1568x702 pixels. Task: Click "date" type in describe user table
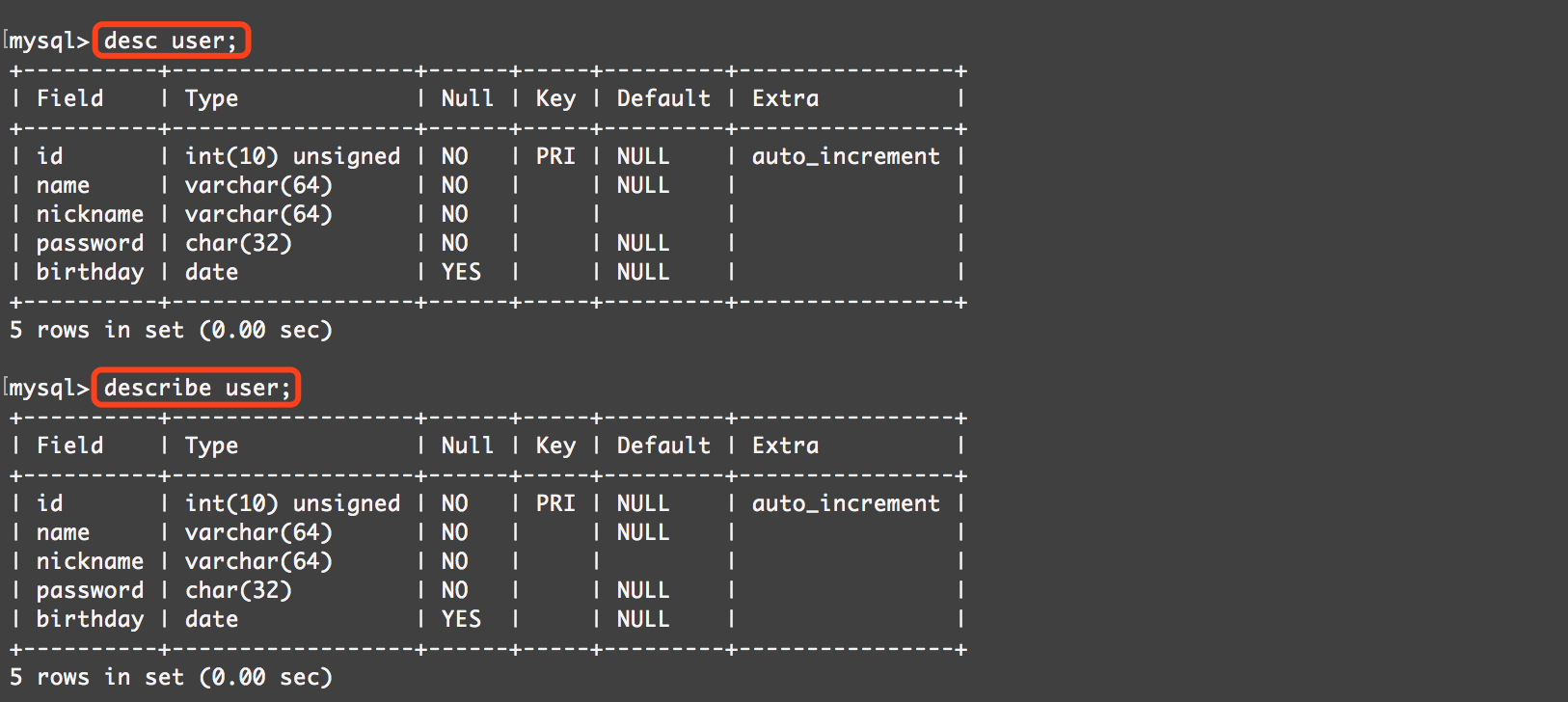pos(211,619)
